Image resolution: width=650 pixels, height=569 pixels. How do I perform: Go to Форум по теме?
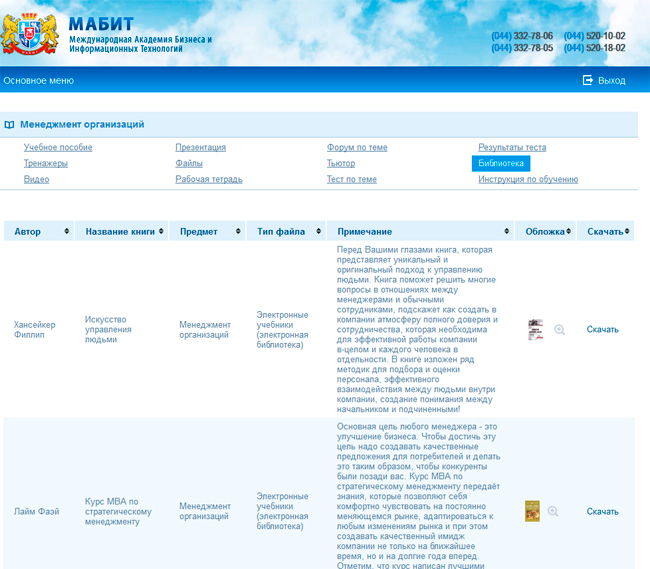pos(357,147)
